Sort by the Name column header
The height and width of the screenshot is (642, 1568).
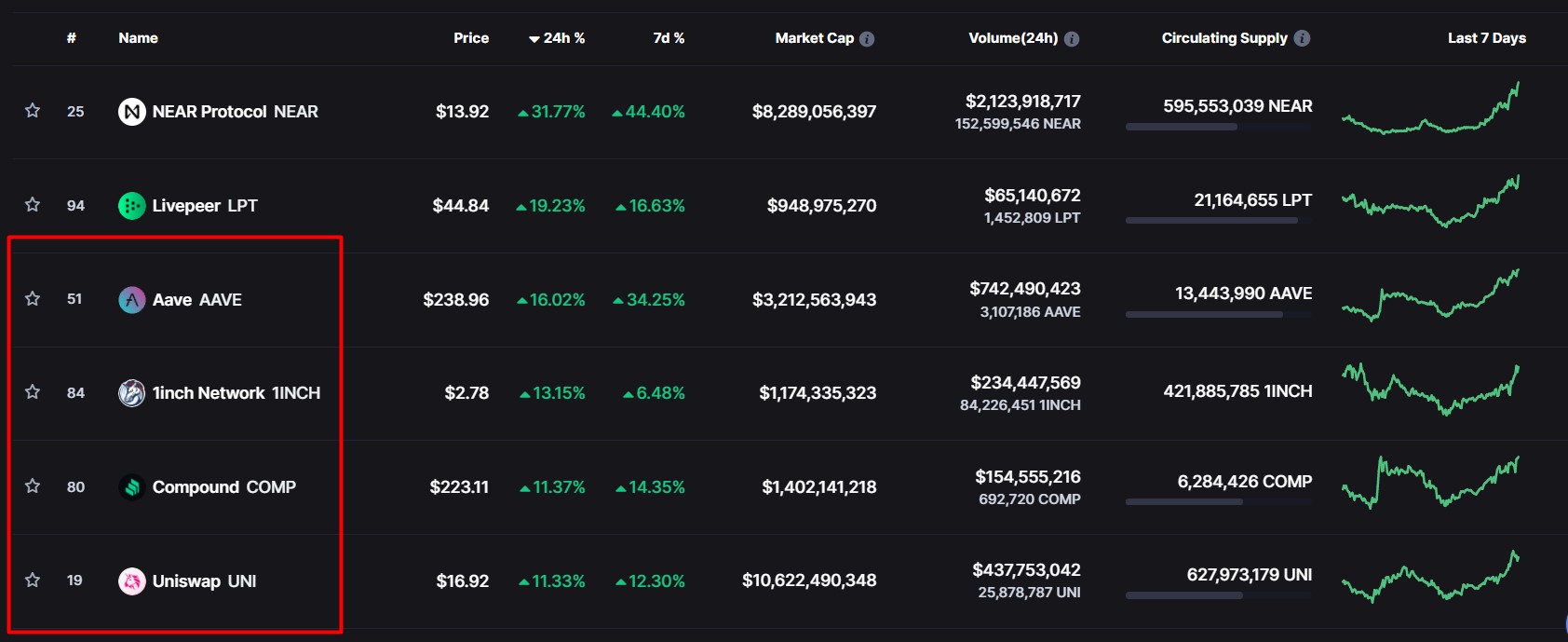[138, 38]
